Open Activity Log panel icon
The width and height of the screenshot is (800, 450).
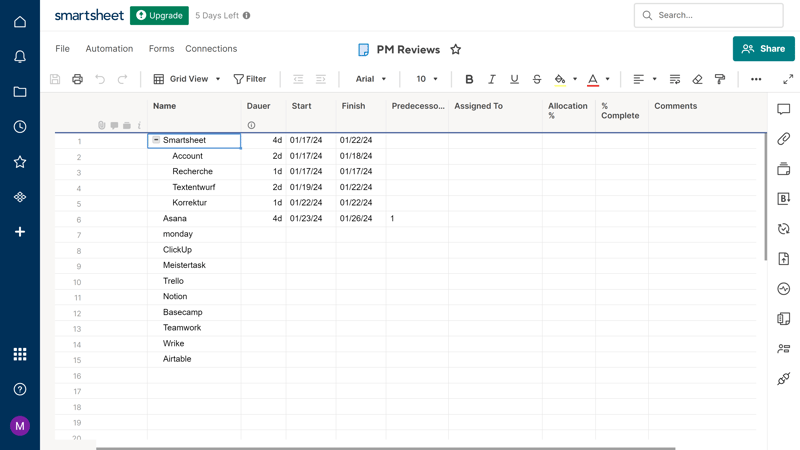(784, 289)
